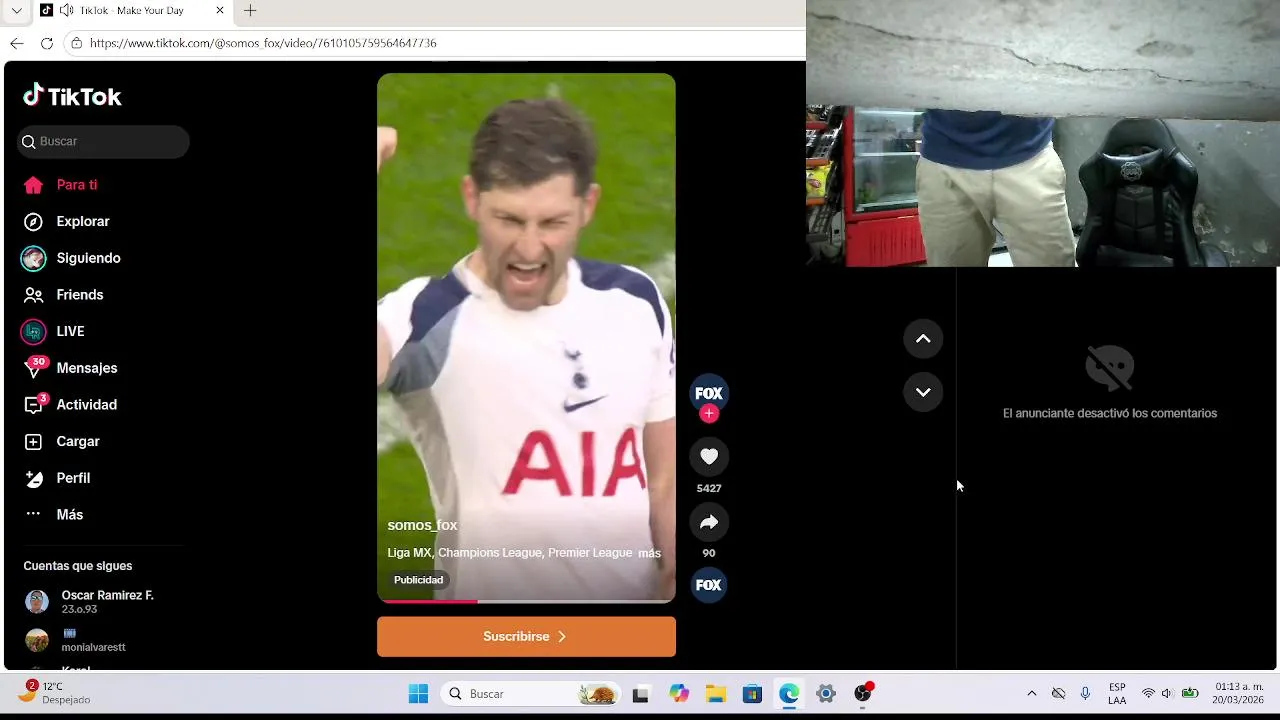
Task: Go back in the browser
Action: click(x=16, y=43)
